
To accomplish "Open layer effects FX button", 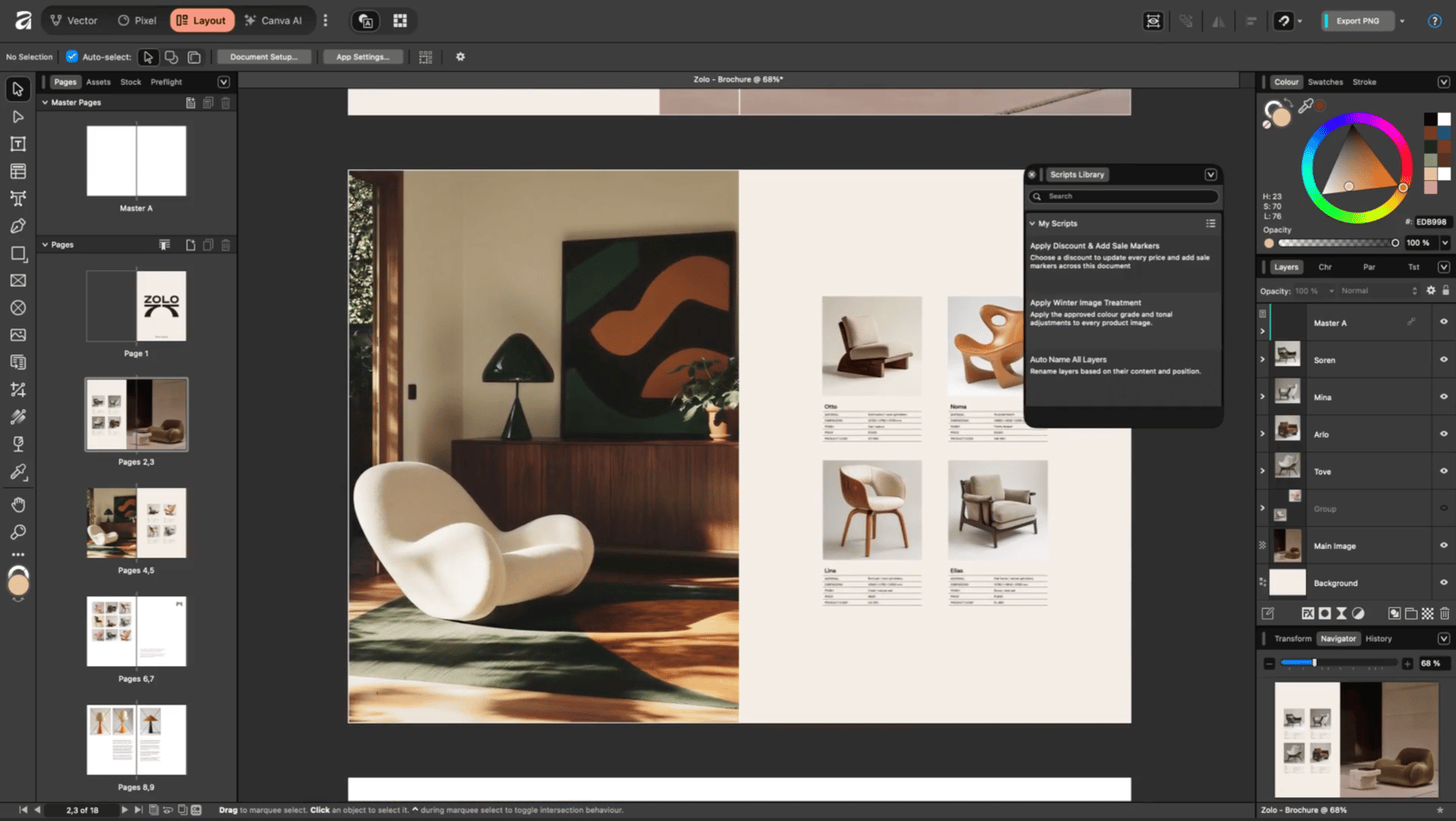I will click(x=1308, y=613).
